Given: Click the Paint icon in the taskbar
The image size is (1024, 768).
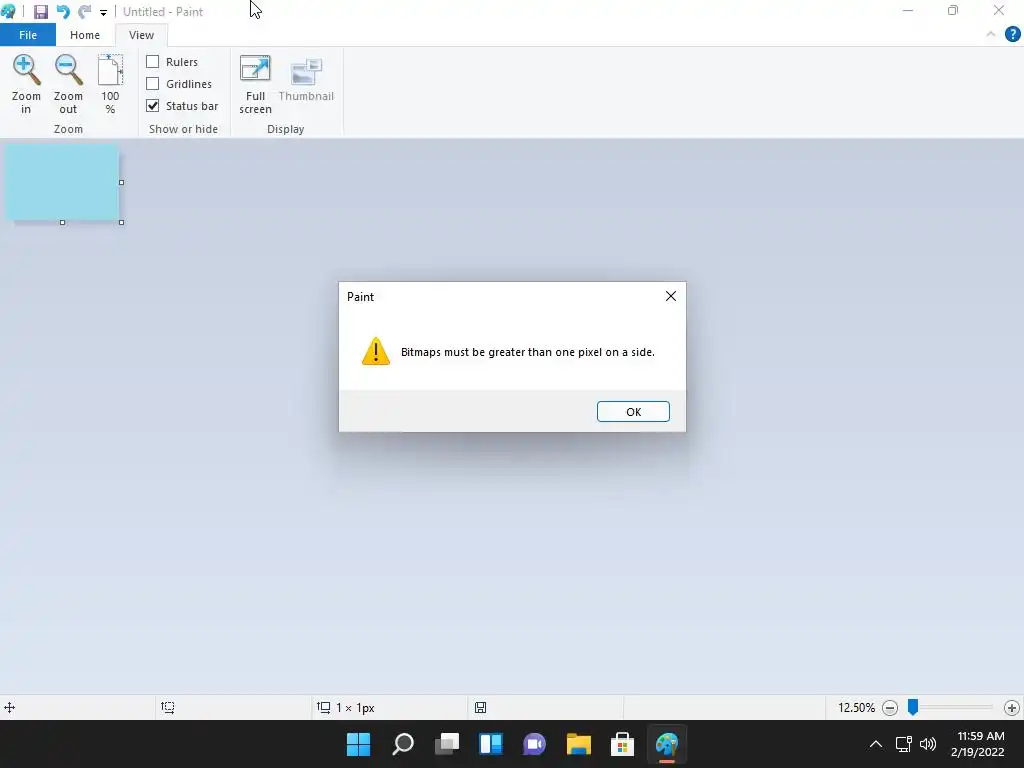Looking at the screenshot, I should 667,744.
